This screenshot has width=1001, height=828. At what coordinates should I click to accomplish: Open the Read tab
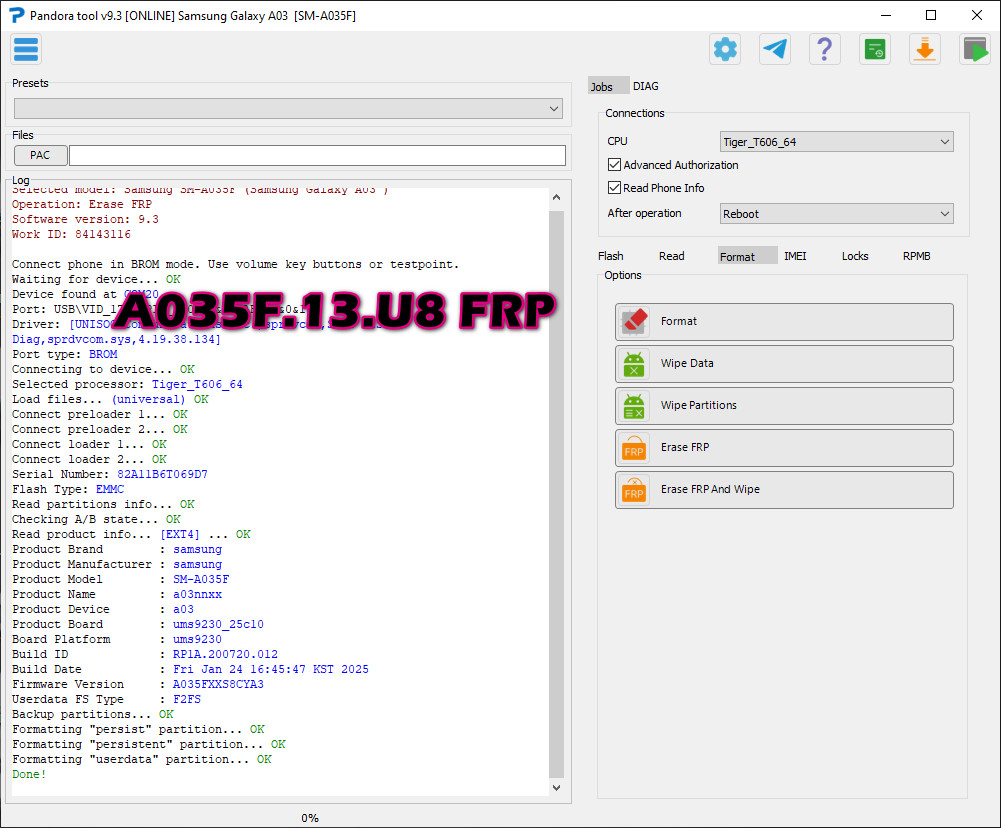coord(672,256)
